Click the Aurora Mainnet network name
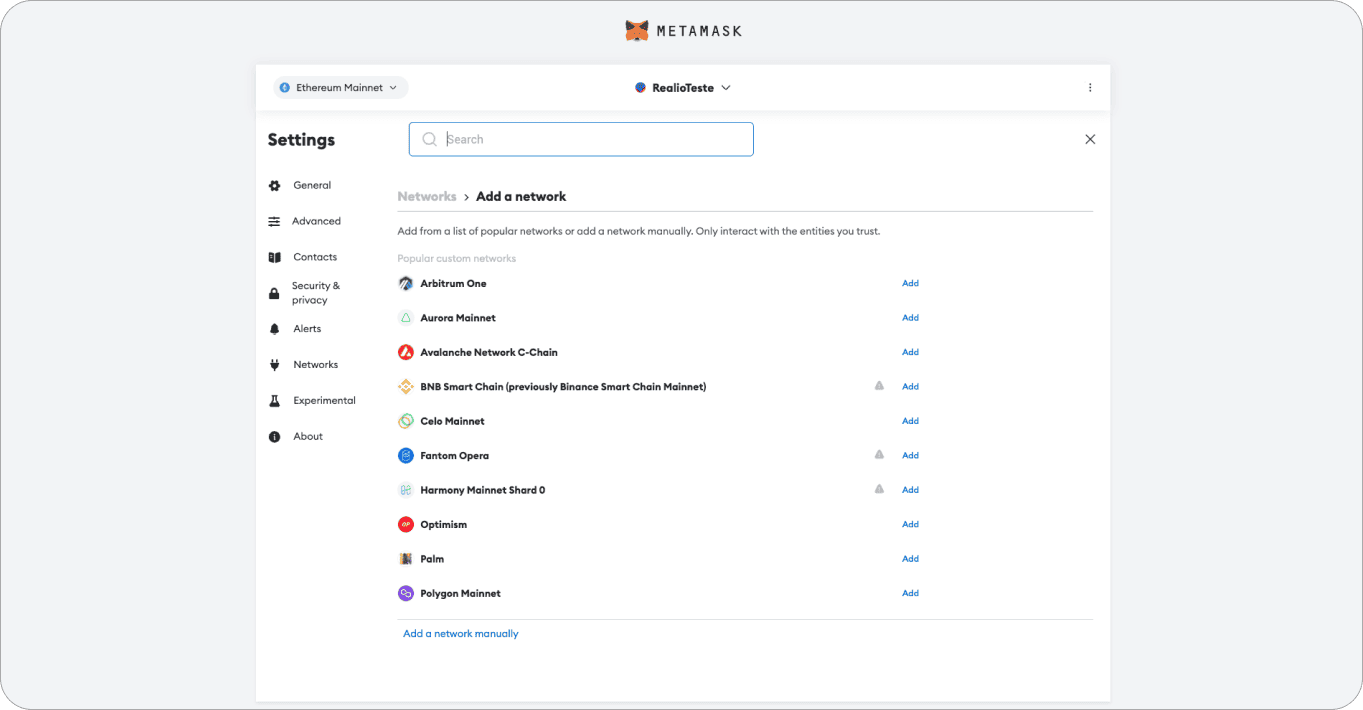The height and width of the screenshot is (710, 1363). [458, 318]
